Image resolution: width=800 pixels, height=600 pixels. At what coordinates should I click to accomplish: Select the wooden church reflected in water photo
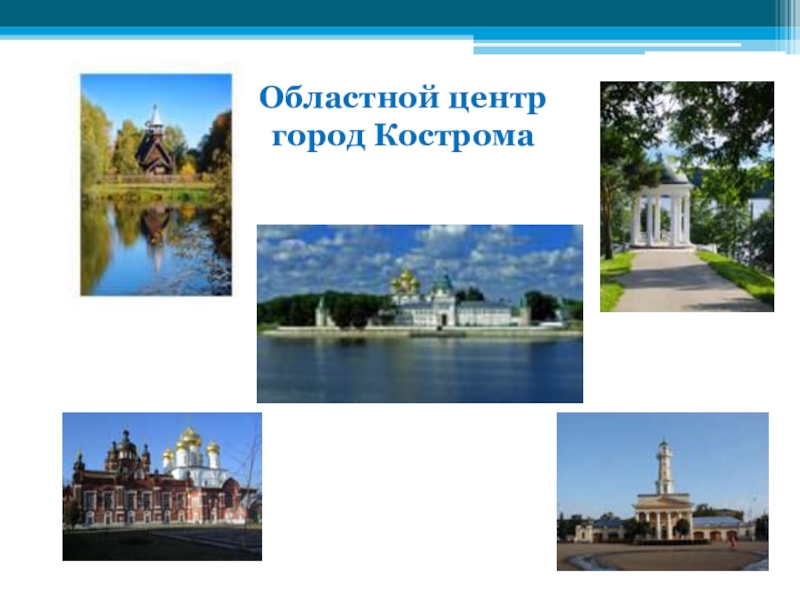(x=156, y=185)
